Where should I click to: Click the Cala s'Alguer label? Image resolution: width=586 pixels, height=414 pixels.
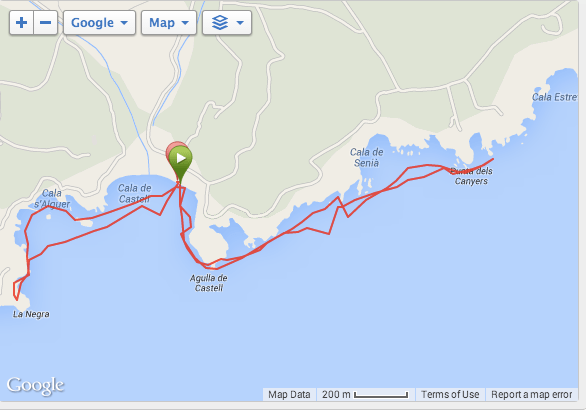point(52,198)
